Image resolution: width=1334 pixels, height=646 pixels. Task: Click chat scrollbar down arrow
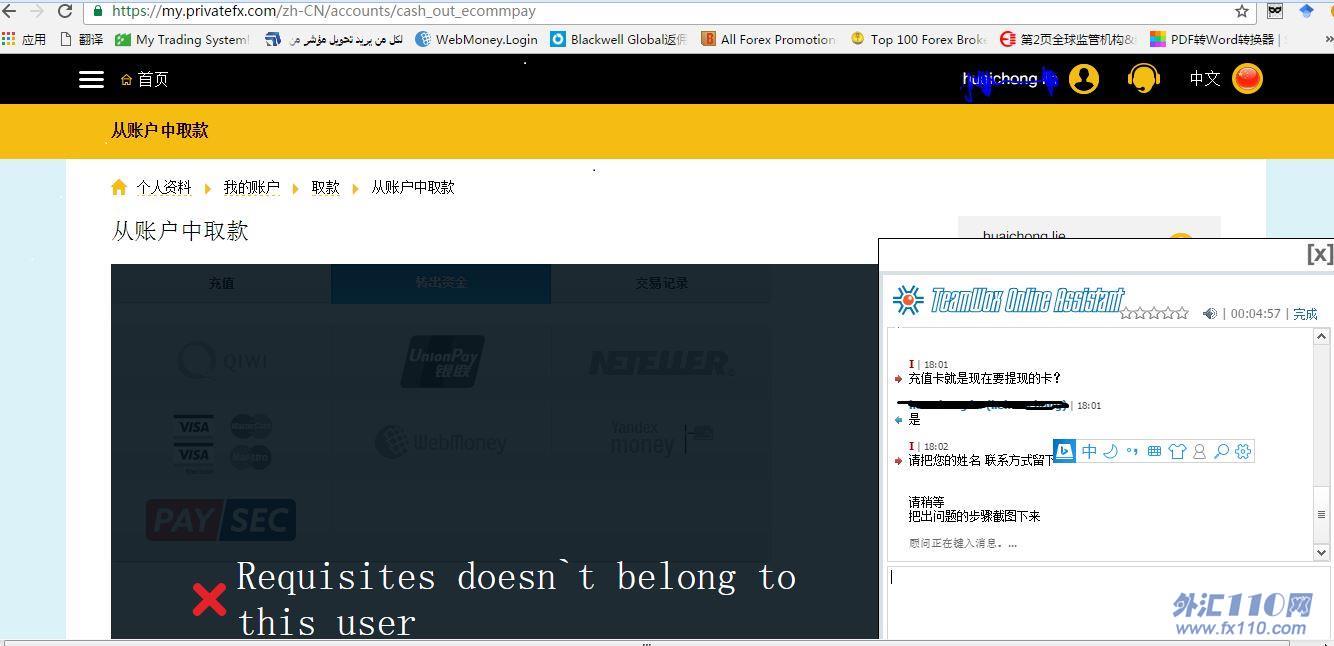pyautogui.click(x=1321, y=552)
